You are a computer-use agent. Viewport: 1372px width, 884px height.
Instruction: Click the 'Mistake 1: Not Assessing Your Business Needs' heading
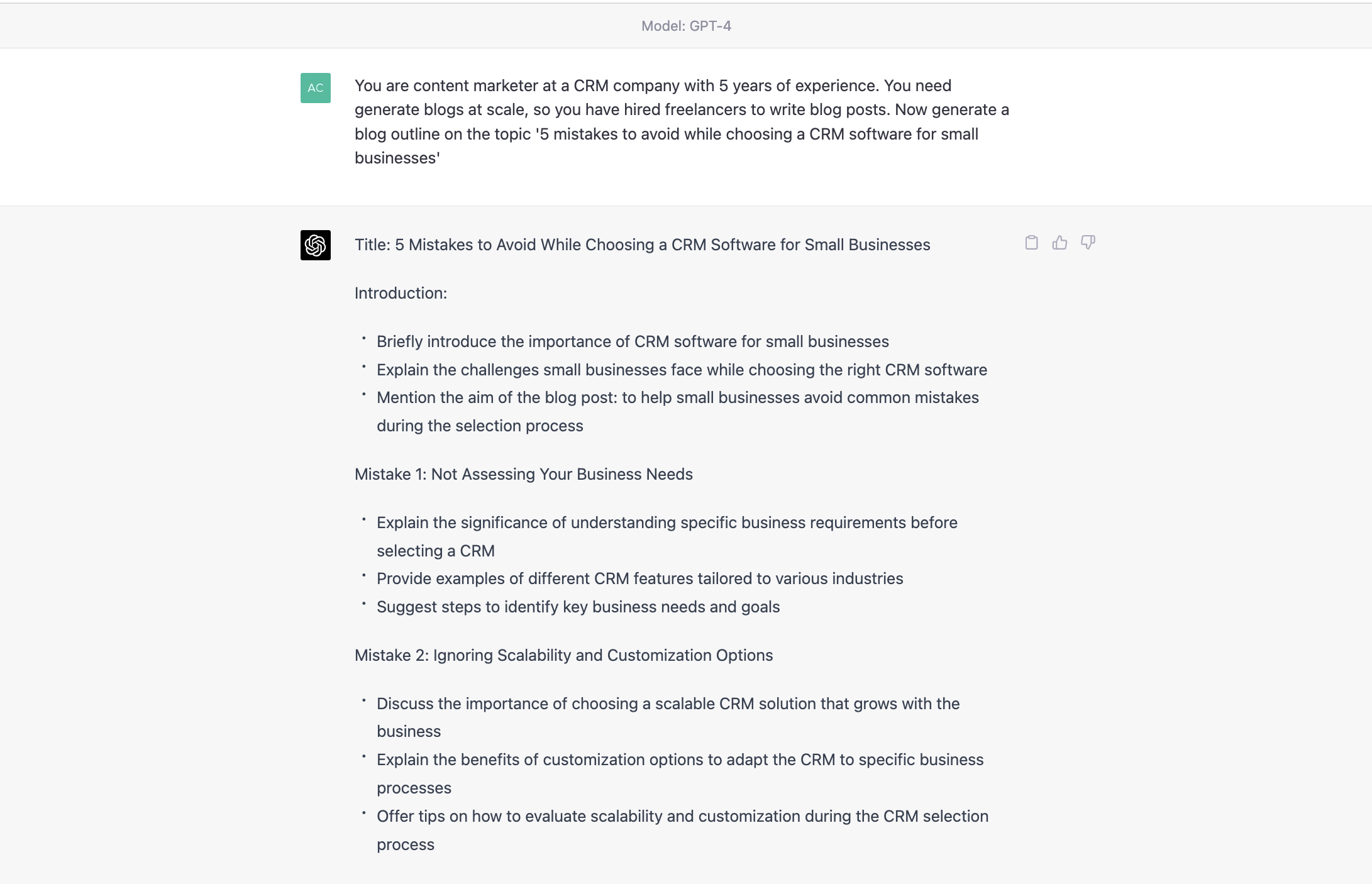coord(523,474)
